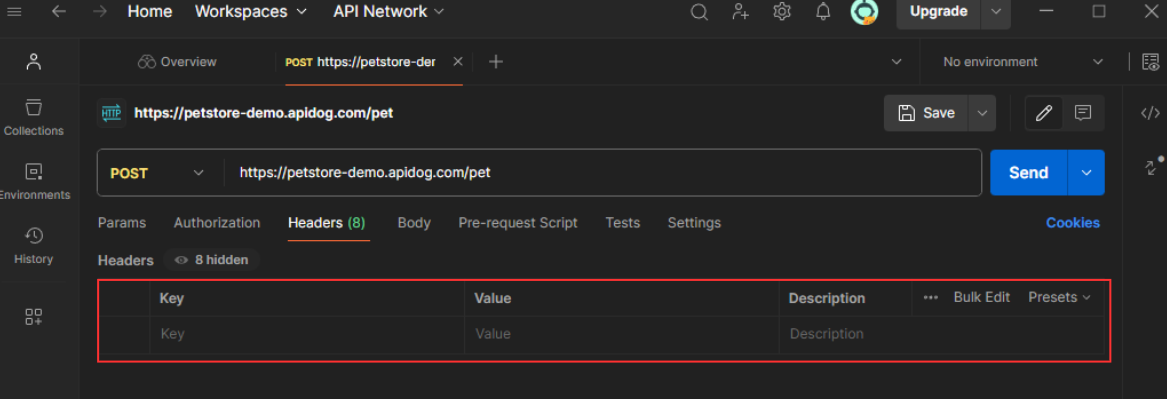Click Bulk Edit
The width and height of the screenshot is (1167, 399).
click(x=982, y=297)
